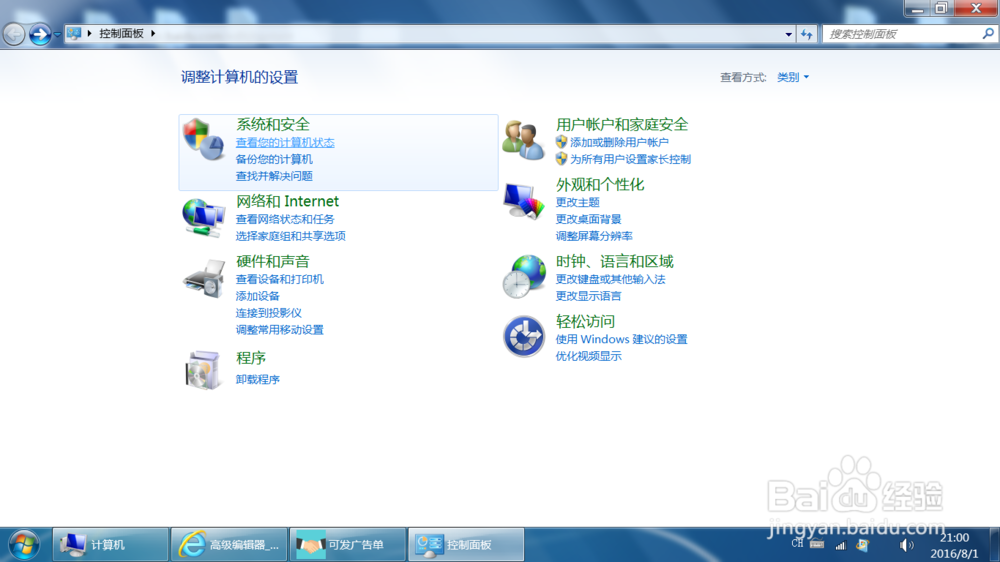Screen dimensions: 1000x562
Task: Click 添加或删除用户帐户 link
Action: pyautogui.click(x=619, y=142)
